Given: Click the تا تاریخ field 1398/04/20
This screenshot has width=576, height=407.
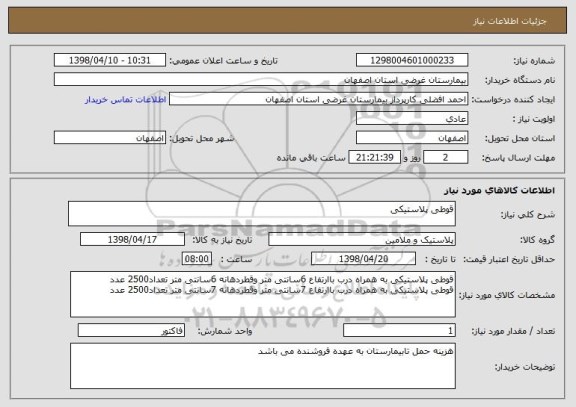Looking at the screenshot, I should click(x=363, y=259).
